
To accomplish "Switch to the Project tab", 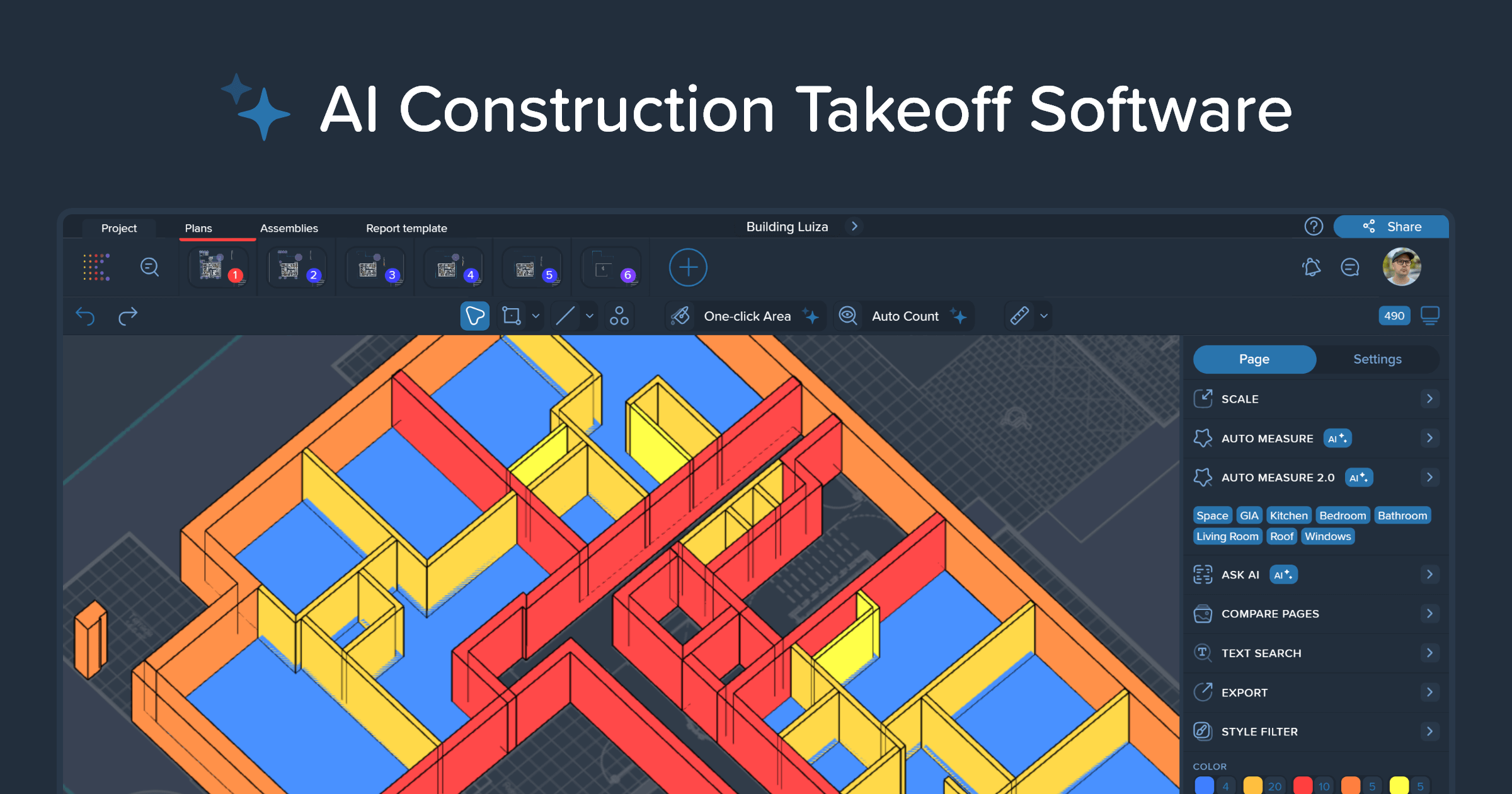I will pyautogui.click(x=119, y=228).
